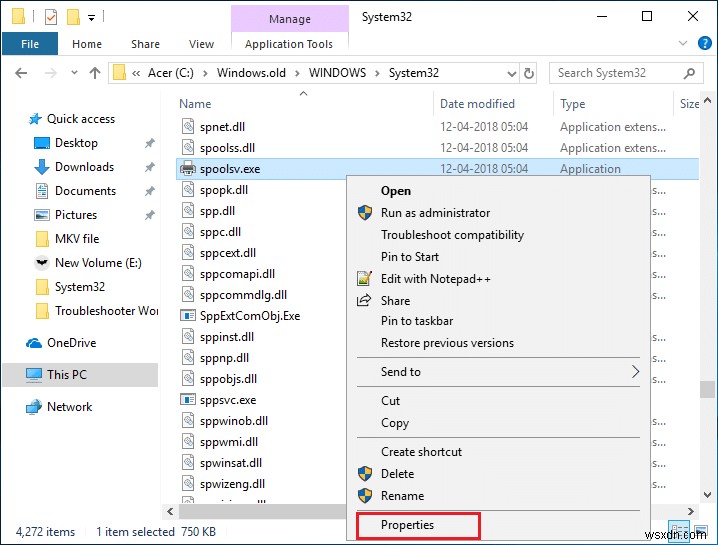Image resolution: width=718 pixels, height=545 pixels.
Task: Click the Properties quick access toolbar icon
Action: pos(52,17)
